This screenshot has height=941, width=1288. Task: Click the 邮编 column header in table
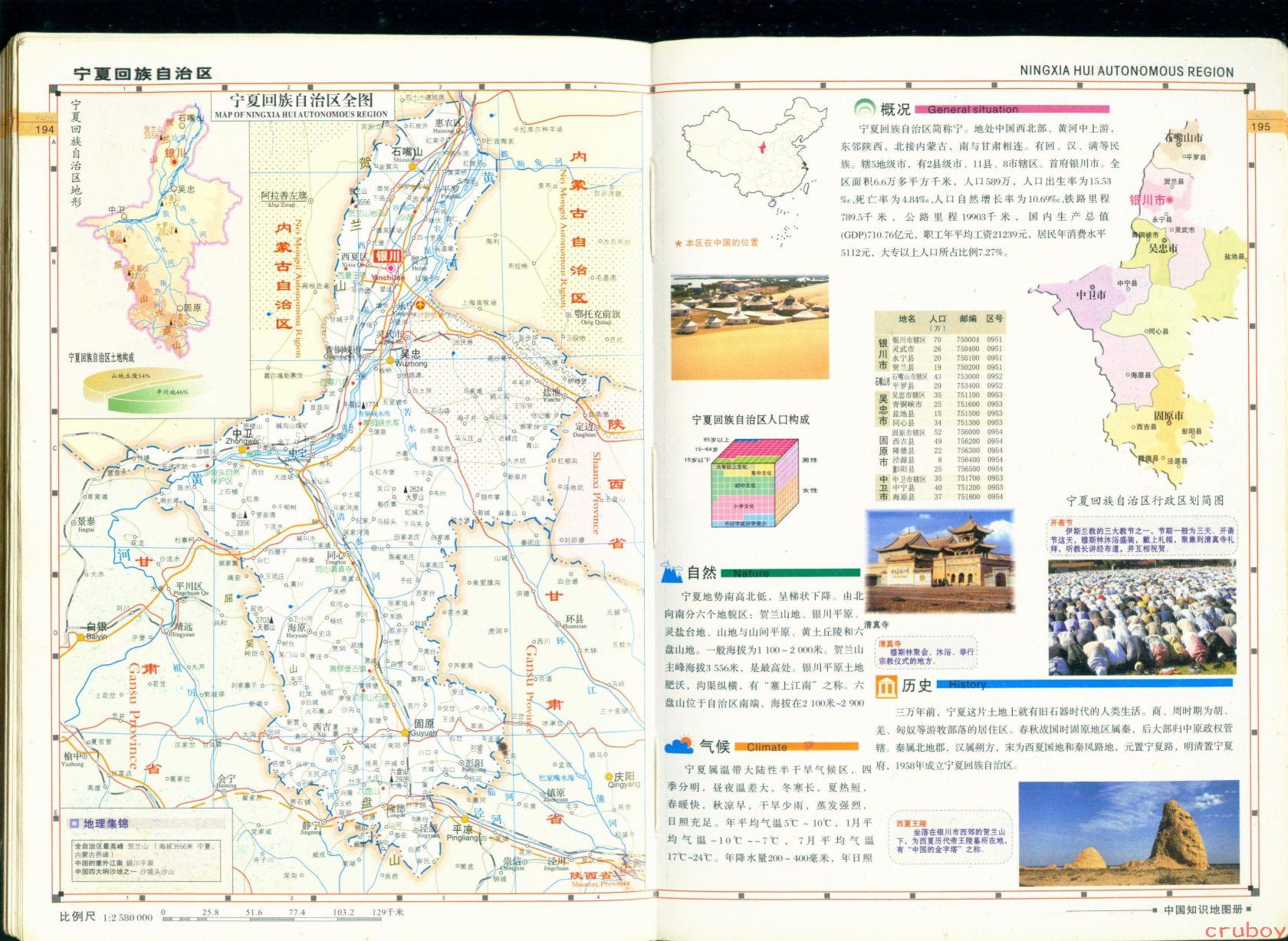click(x=967, y=318)
